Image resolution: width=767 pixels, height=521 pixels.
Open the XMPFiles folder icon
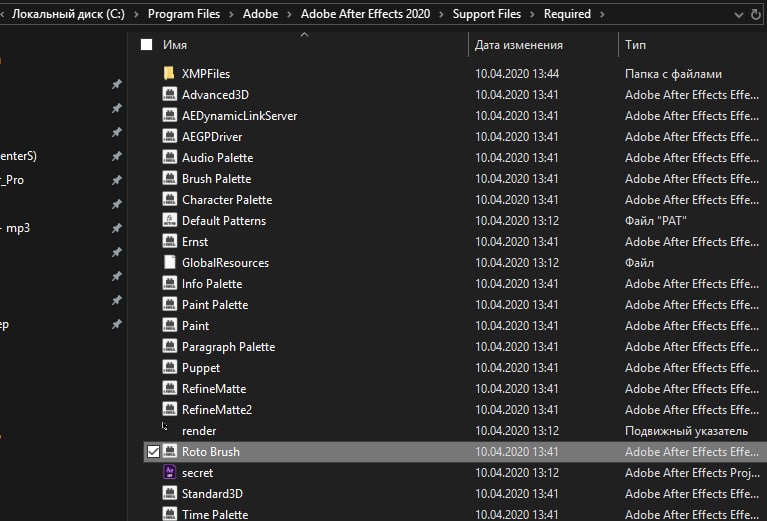point(169,73)
